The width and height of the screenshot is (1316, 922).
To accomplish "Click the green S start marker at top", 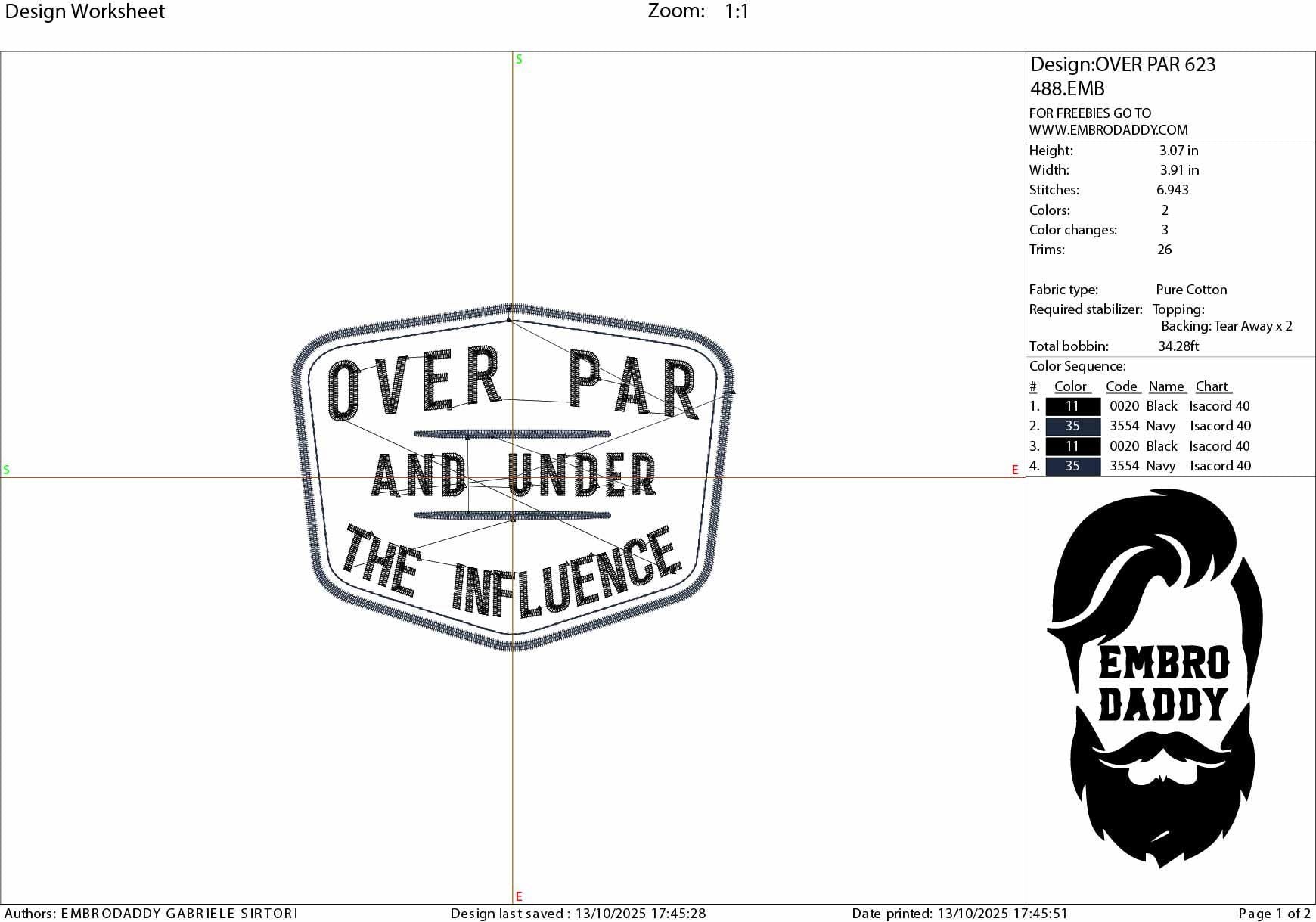I will (518, 58).
